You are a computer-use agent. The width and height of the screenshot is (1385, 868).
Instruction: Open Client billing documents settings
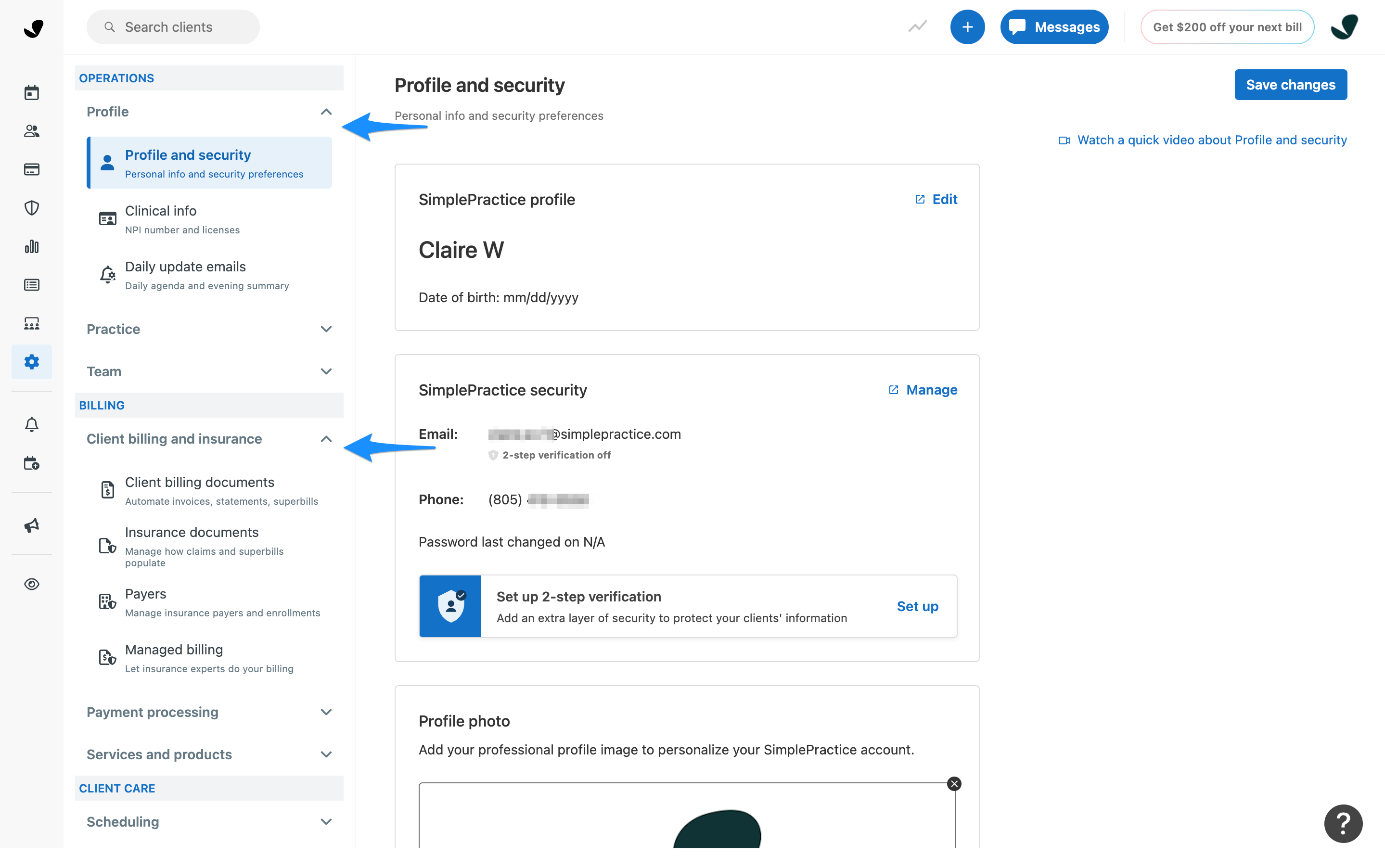pyautogui.click(x=209, y=490)
